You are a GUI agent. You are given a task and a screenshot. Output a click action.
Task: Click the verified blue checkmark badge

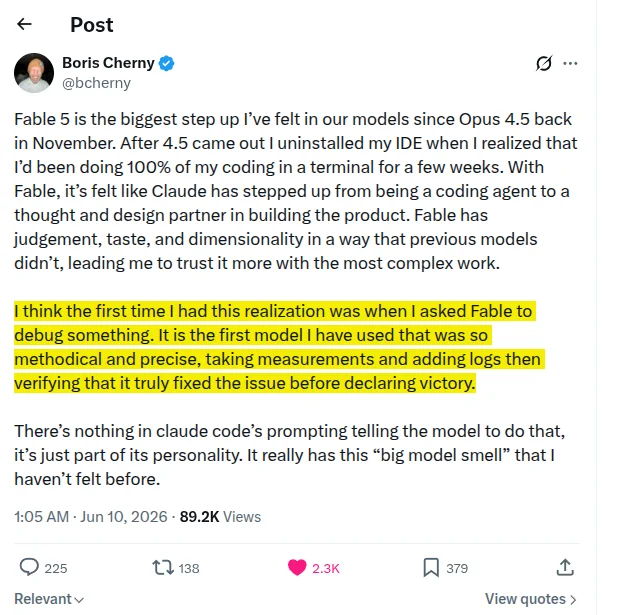point(167,63)
